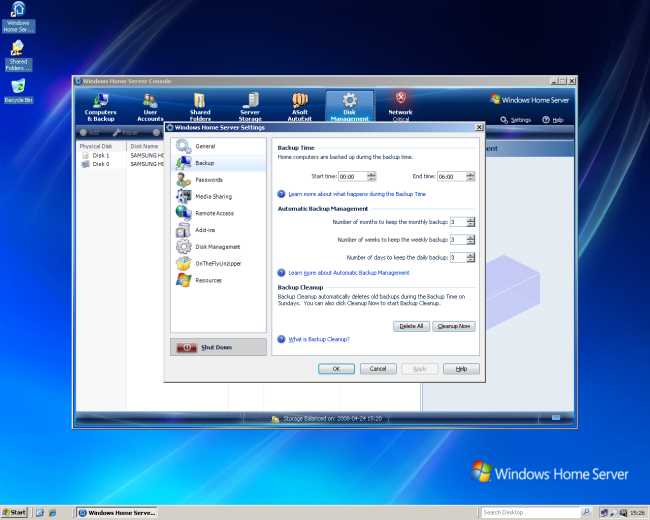
Task: Click Search Desktop field in taskbar
Action: pyautogui.click(x=530, y=513)
